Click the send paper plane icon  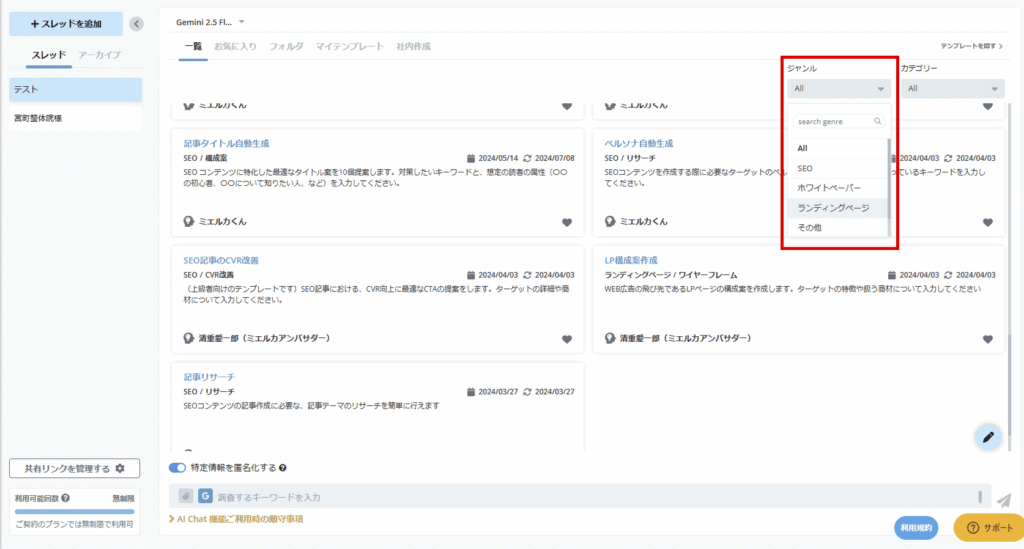(1003, 500)
